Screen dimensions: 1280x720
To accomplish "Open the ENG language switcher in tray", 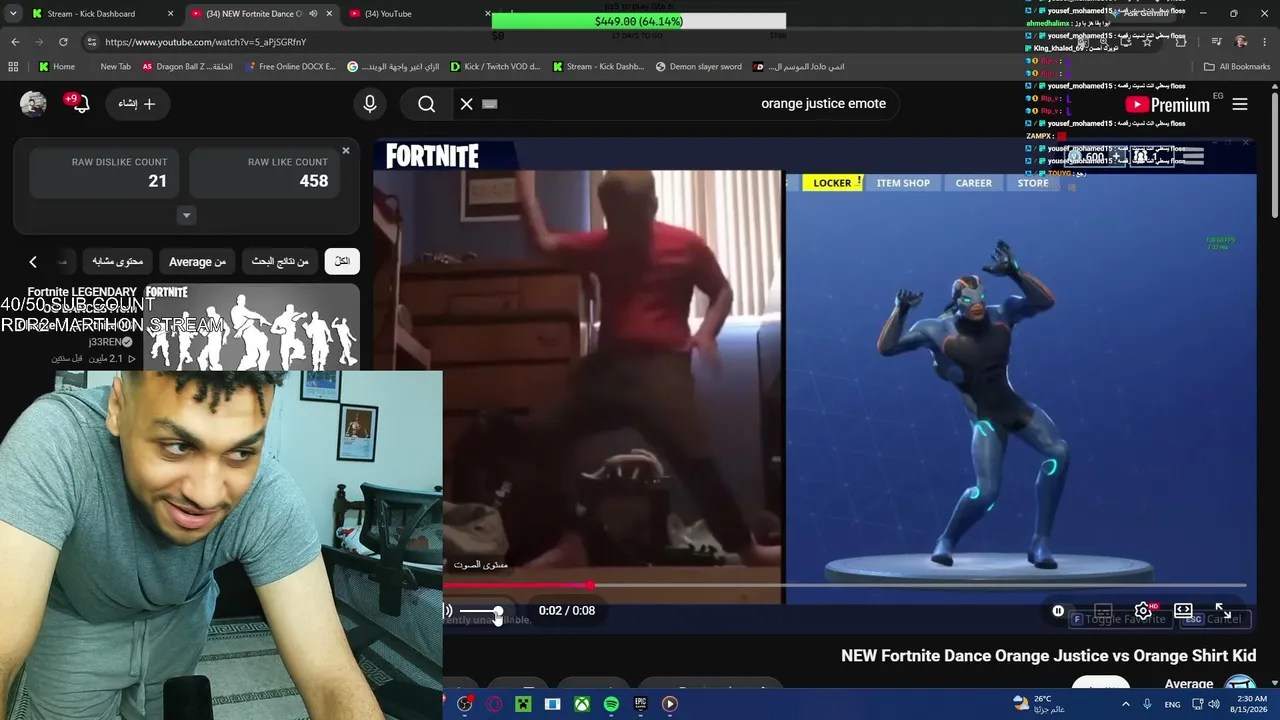I will (x=1173, y=704).
